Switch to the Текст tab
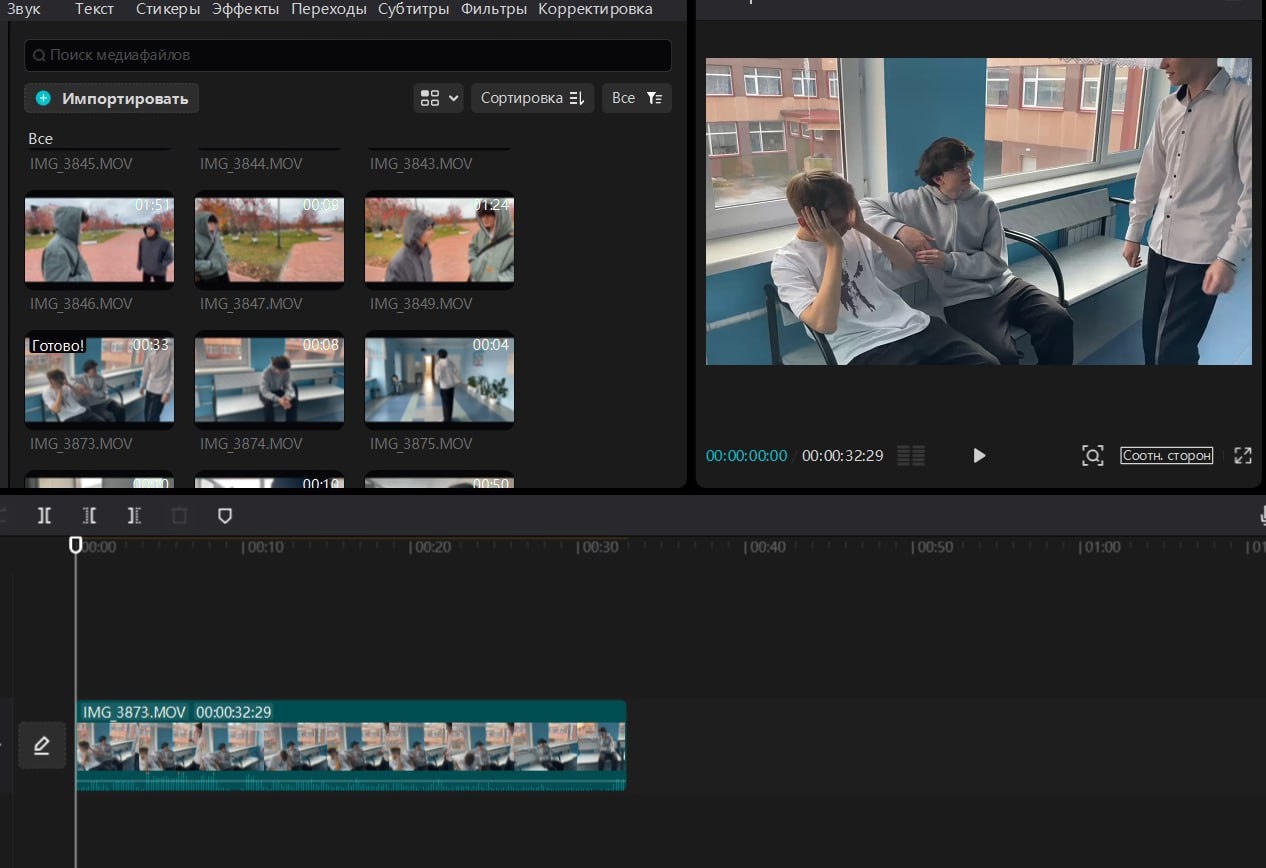Viewport: 1266px width, 868px height. point(94,9)
